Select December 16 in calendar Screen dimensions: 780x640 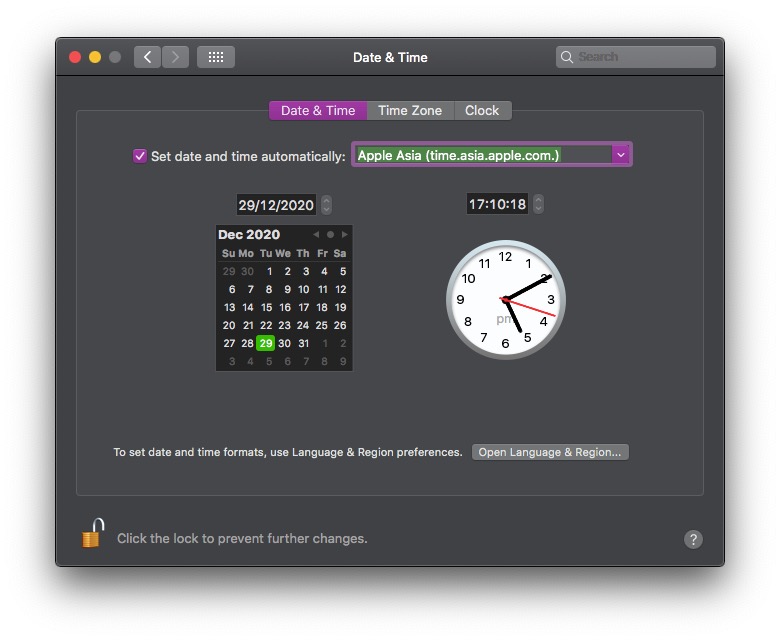tap(285, 307)
